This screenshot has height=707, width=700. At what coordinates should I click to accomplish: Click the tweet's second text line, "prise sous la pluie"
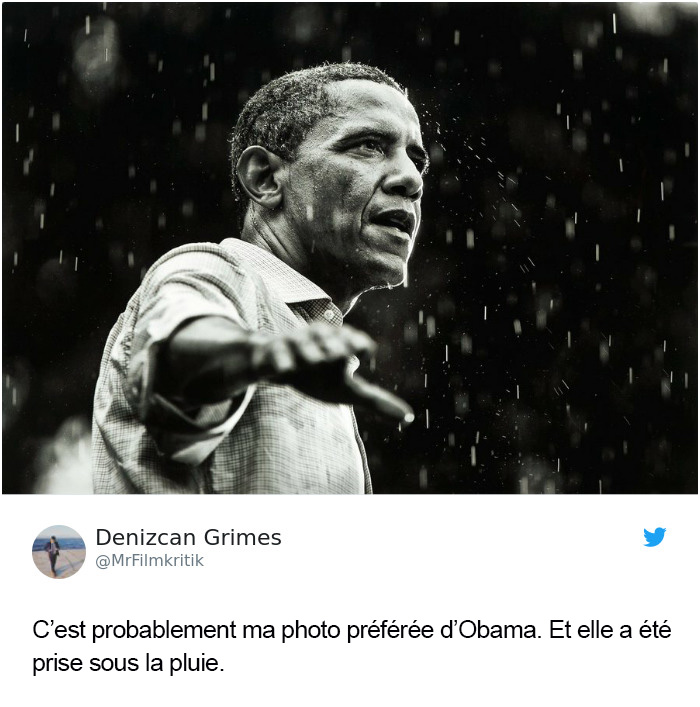[128, 664]
